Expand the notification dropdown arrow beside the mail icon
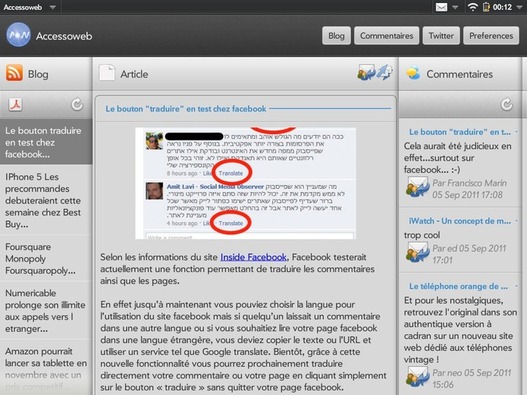 click(455, 7)
